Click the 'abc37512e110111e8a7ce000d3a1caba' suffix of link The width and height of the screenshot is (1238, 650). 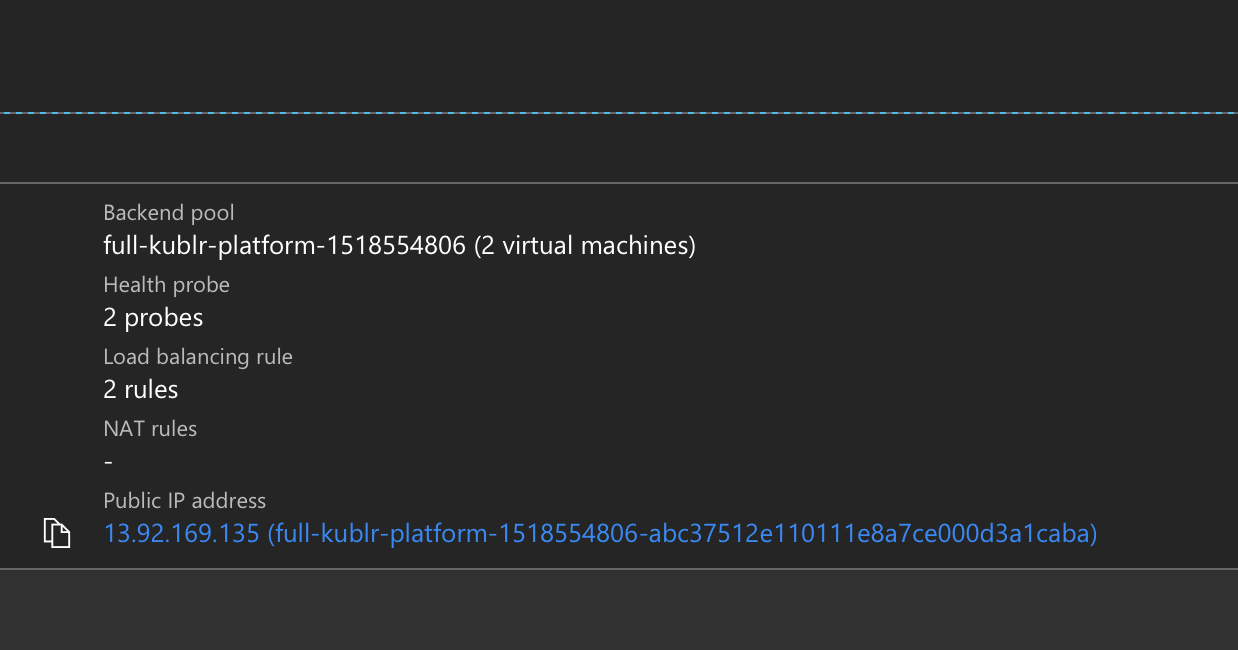pos(868,534)
